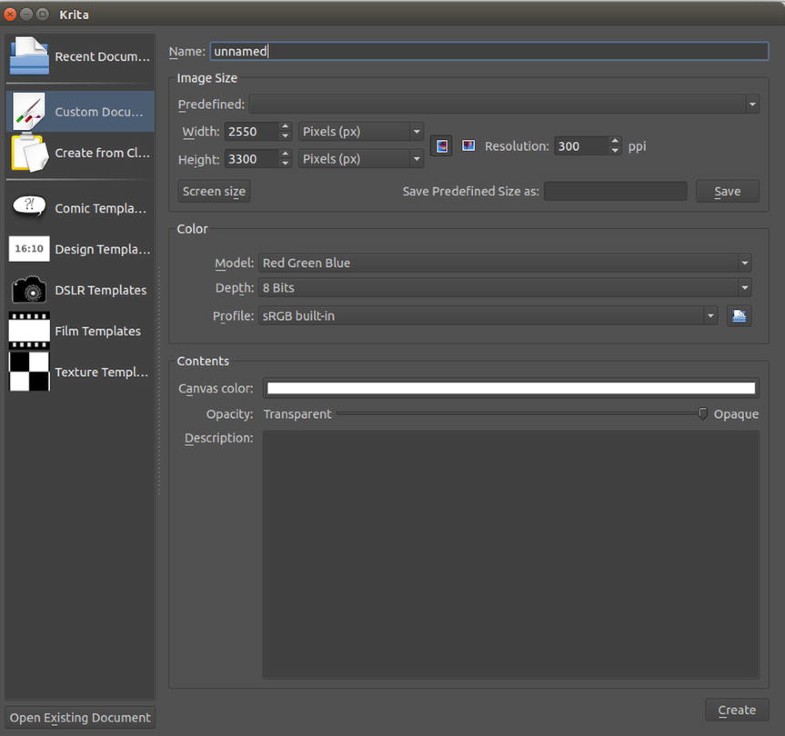Select the Texture Templates label

[102, 372]
